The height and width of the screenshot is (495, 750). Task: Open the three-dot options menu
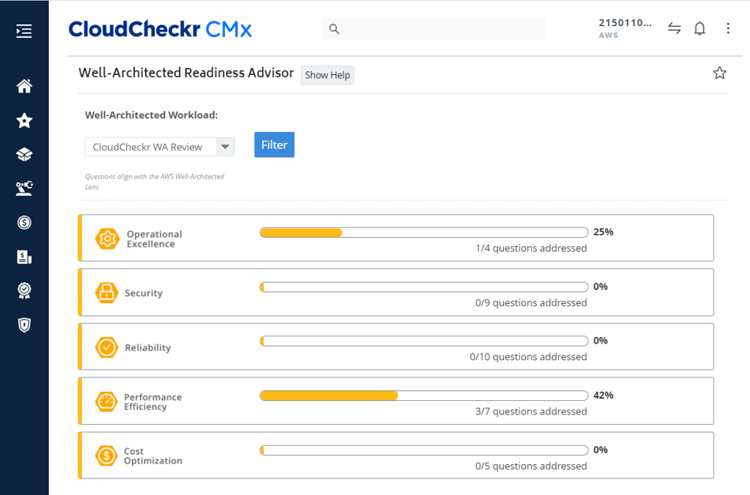click(x=728, y=29)
